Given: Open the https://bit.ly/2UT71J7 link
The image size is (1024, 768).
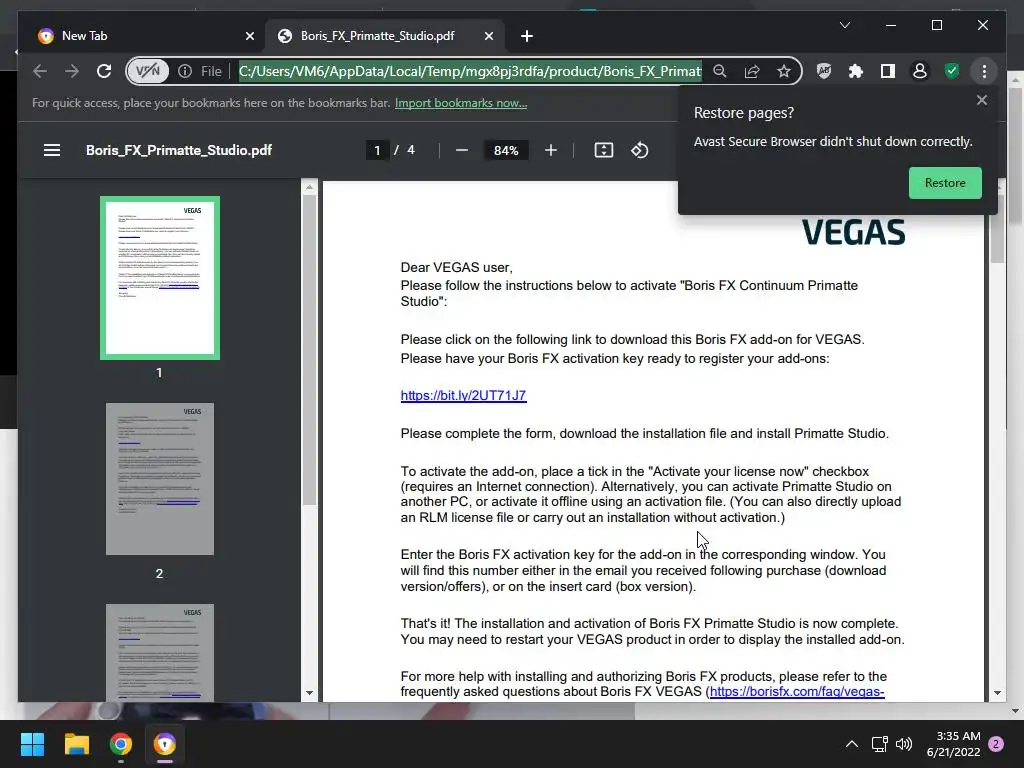Looking at the screenshot, I should 463,396.
